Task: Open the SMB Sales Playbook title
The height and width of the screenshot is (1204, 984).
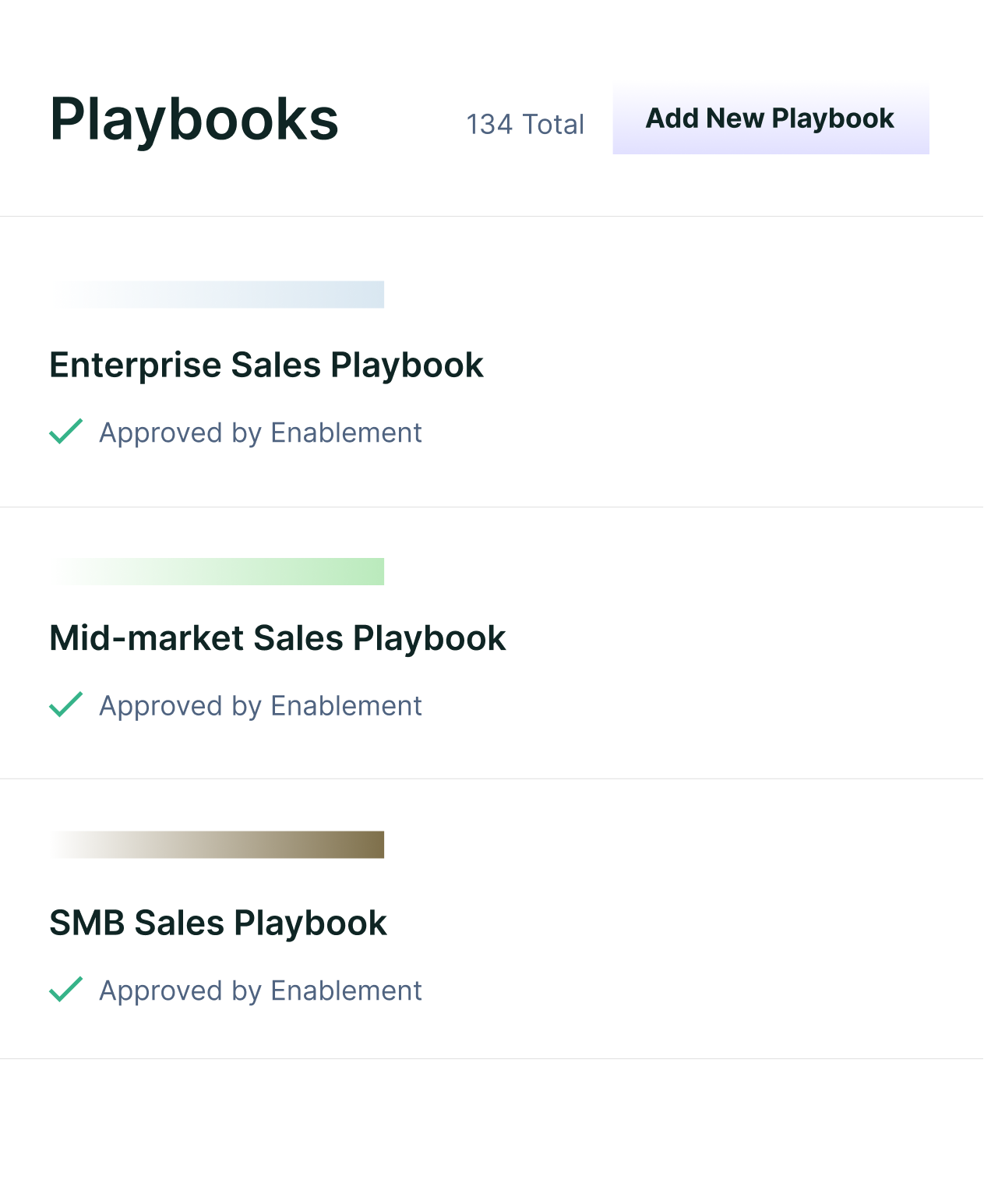Action: (218, 923)
